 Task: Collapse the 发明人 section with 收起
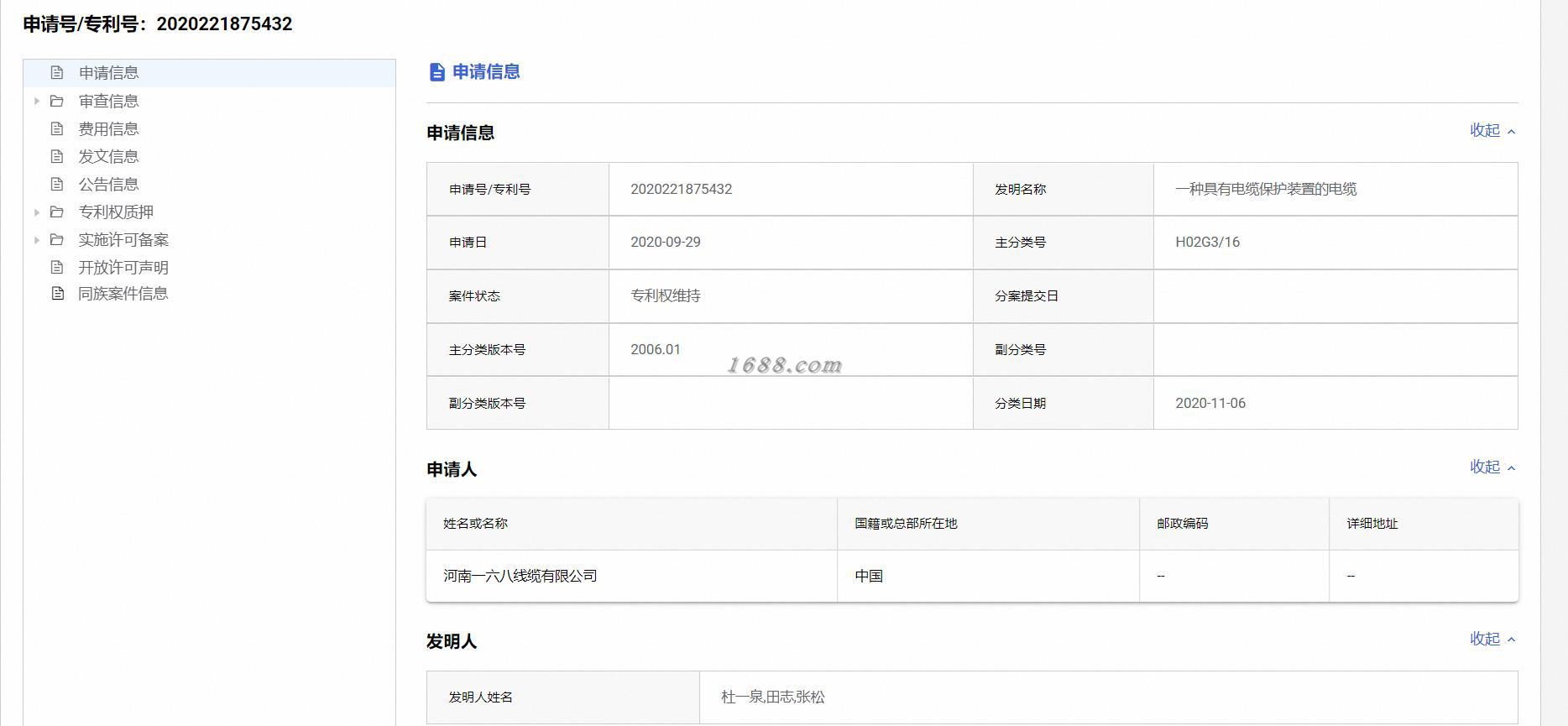[x=1492, y=639]
